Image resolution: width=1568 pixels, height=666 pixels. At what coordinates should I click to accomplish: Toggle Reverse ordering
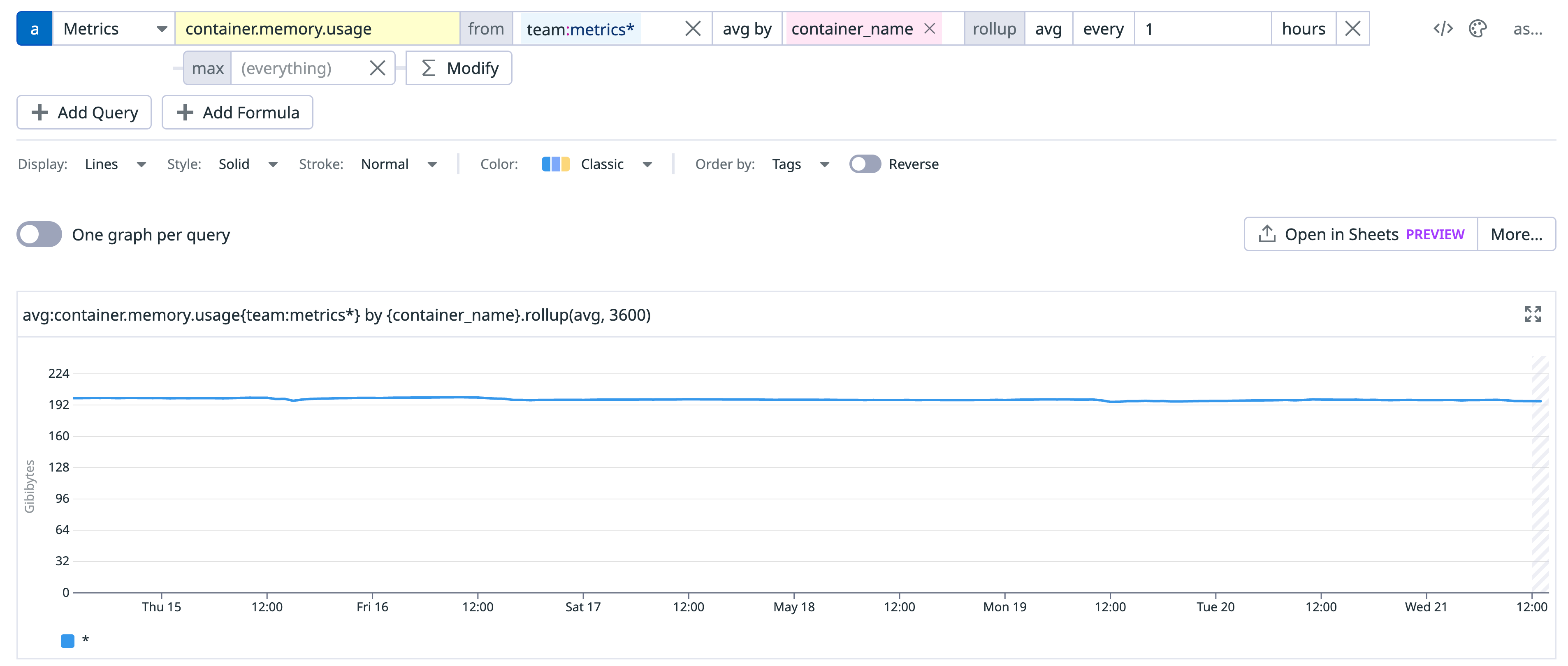pos(865,164)
